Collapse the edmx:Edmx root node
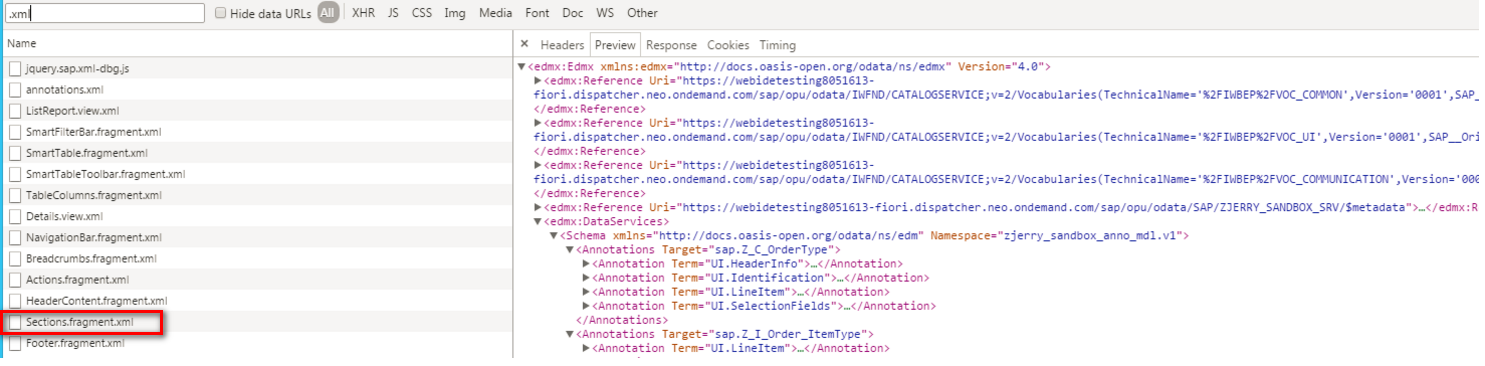Screen dimensions: 1485x366 [521, 67]
